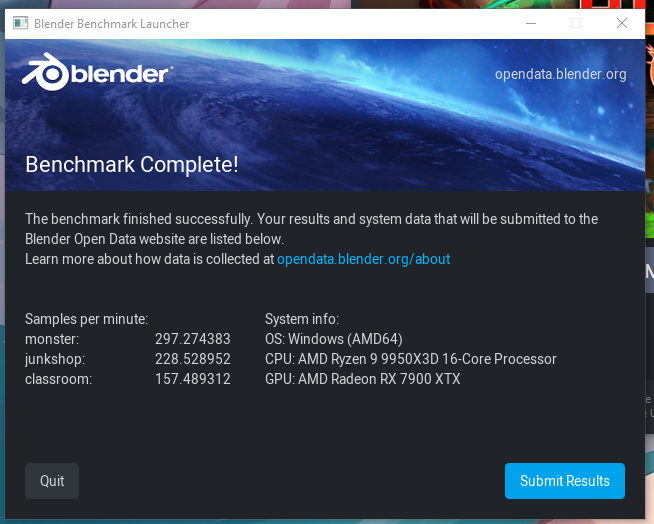Click the launcher icon in title bar

[x=20, y=23]
